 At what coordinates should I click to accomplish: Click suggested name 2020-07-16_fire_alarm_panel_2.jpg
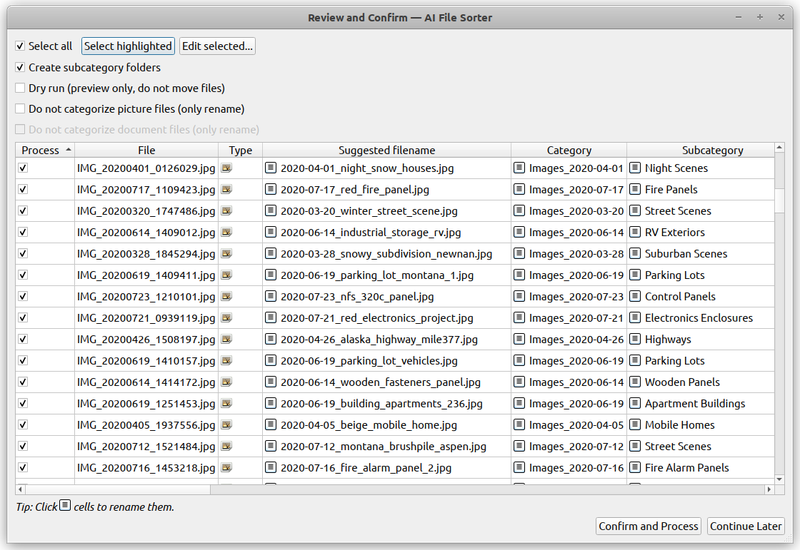[366, 468]
